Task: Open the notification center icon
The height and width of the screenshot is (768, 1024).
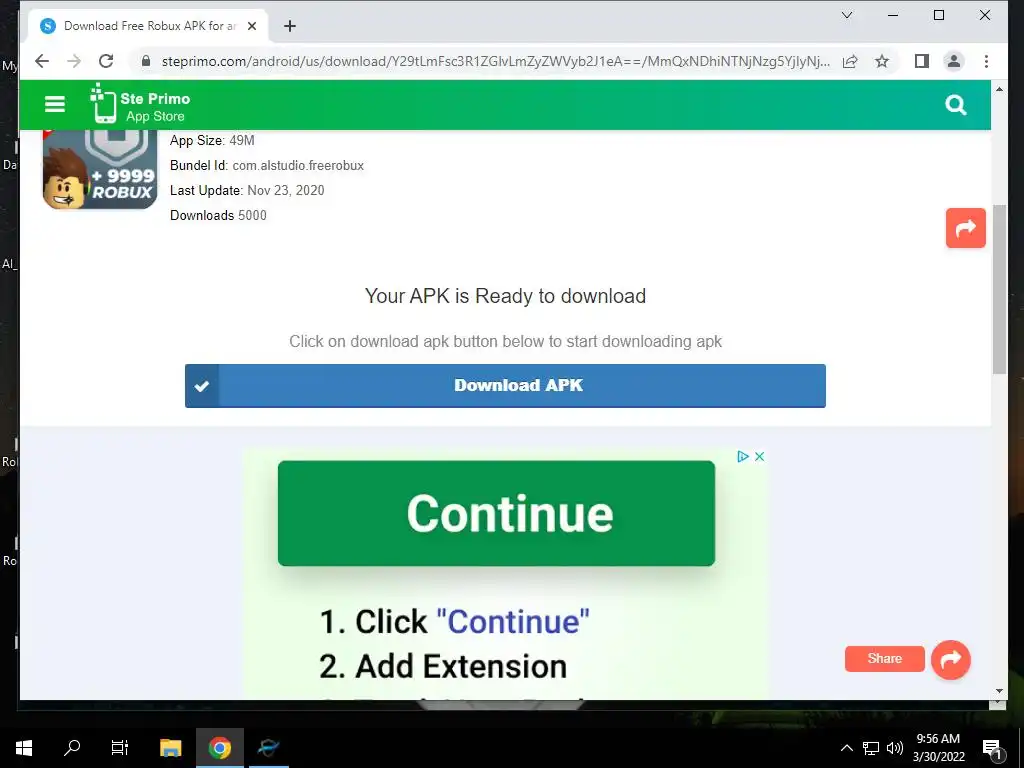Action: click(991, 748)
